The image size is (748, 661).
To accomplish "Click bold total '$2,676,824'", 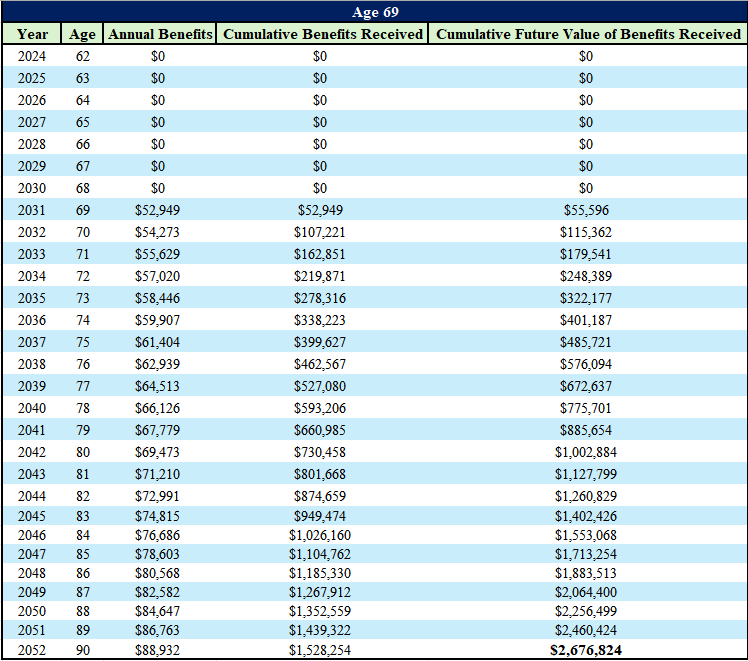I will pyautogui.click(x=586, y=650).
